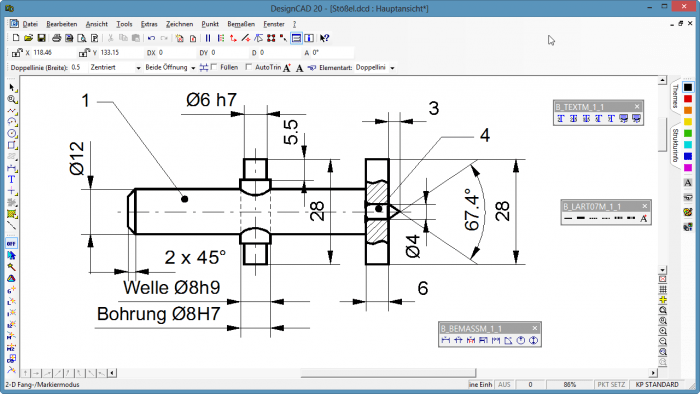Choose the thick solid line in B_LART07M_1_1 palette

pos(581,218)
